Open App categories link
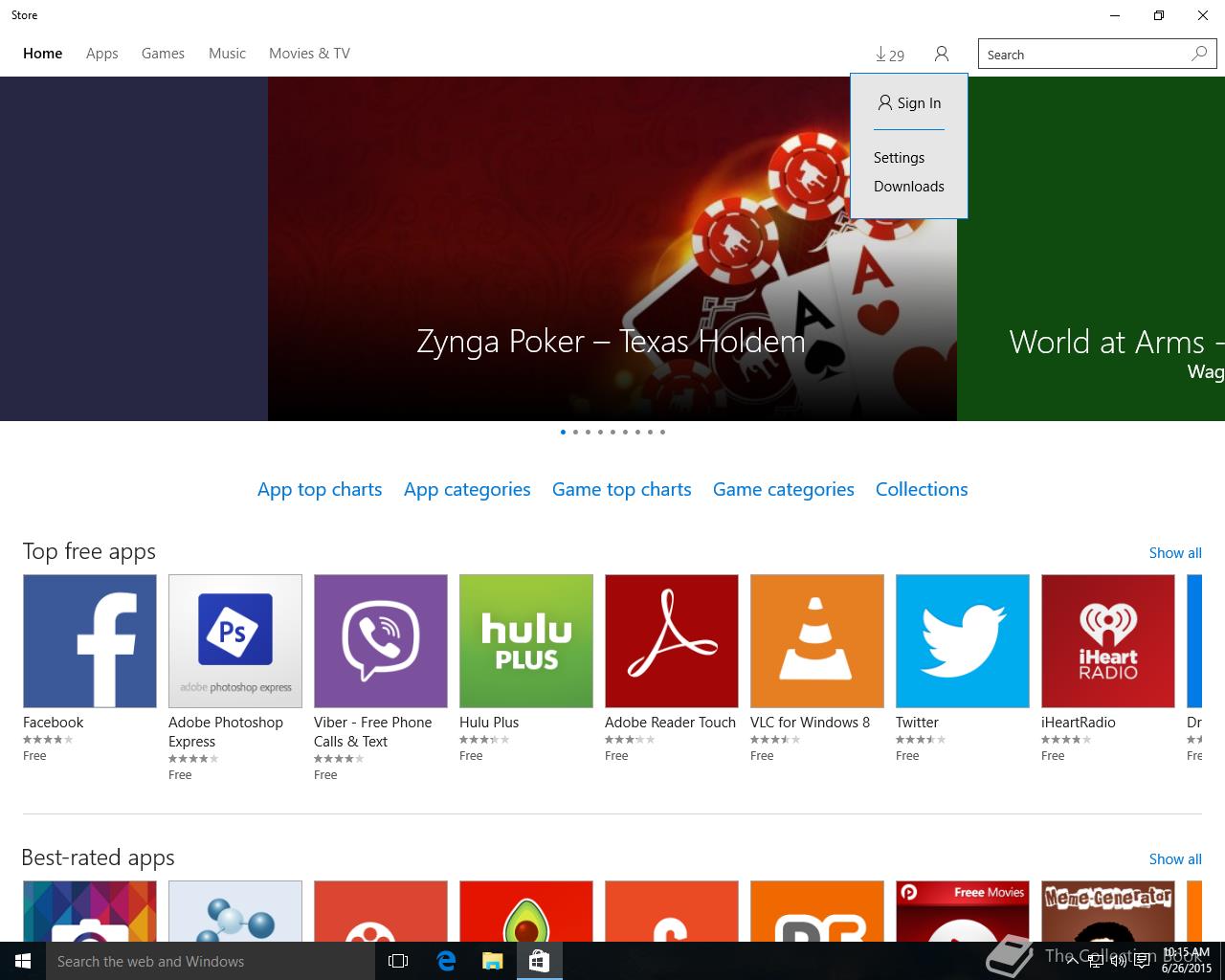This screenshot has height=980, width=1225. (467, 489)
